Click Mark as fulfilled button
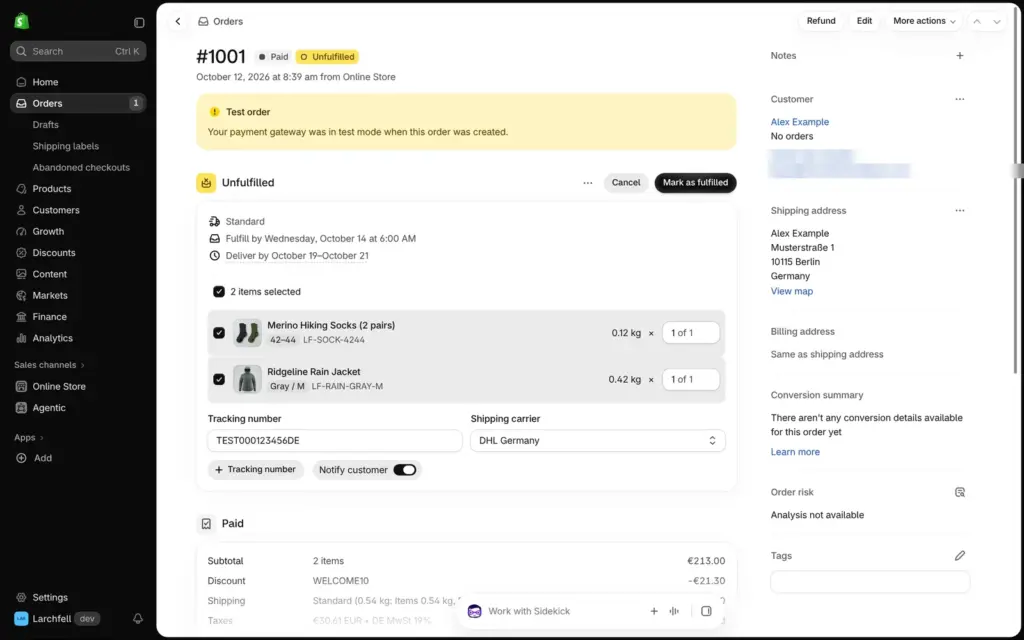The image size is (1024, 640). coord(696,183)
